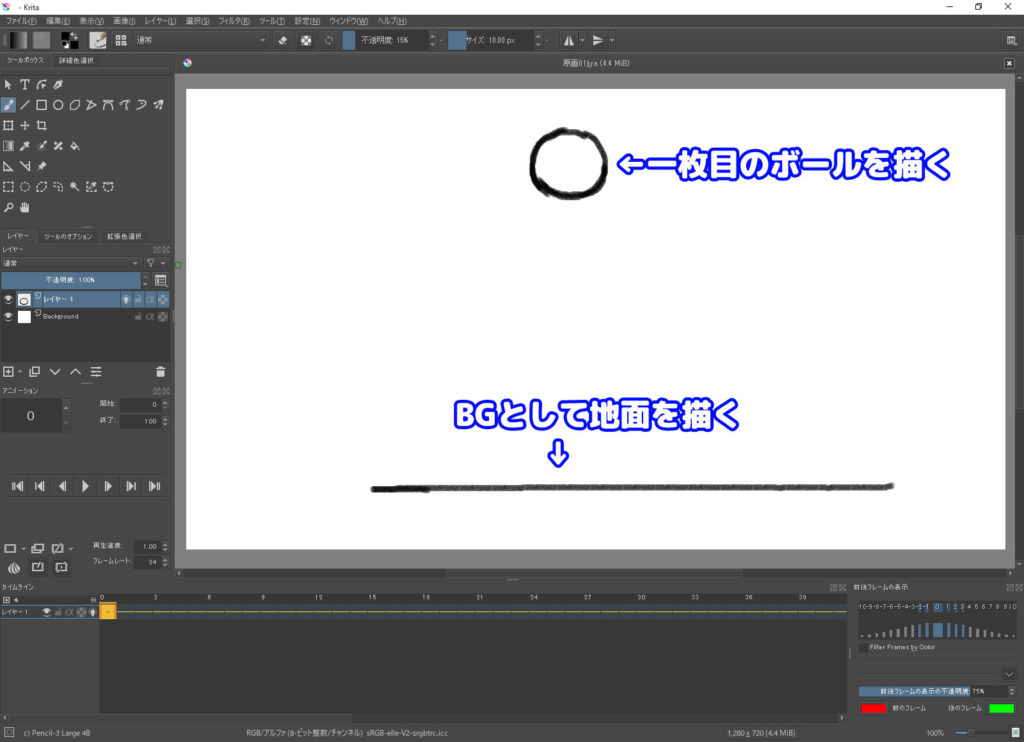Image resolution: width=1024 pixels, height=742 pixels.
Task: Select the Text tool
Action: (25, 84)
